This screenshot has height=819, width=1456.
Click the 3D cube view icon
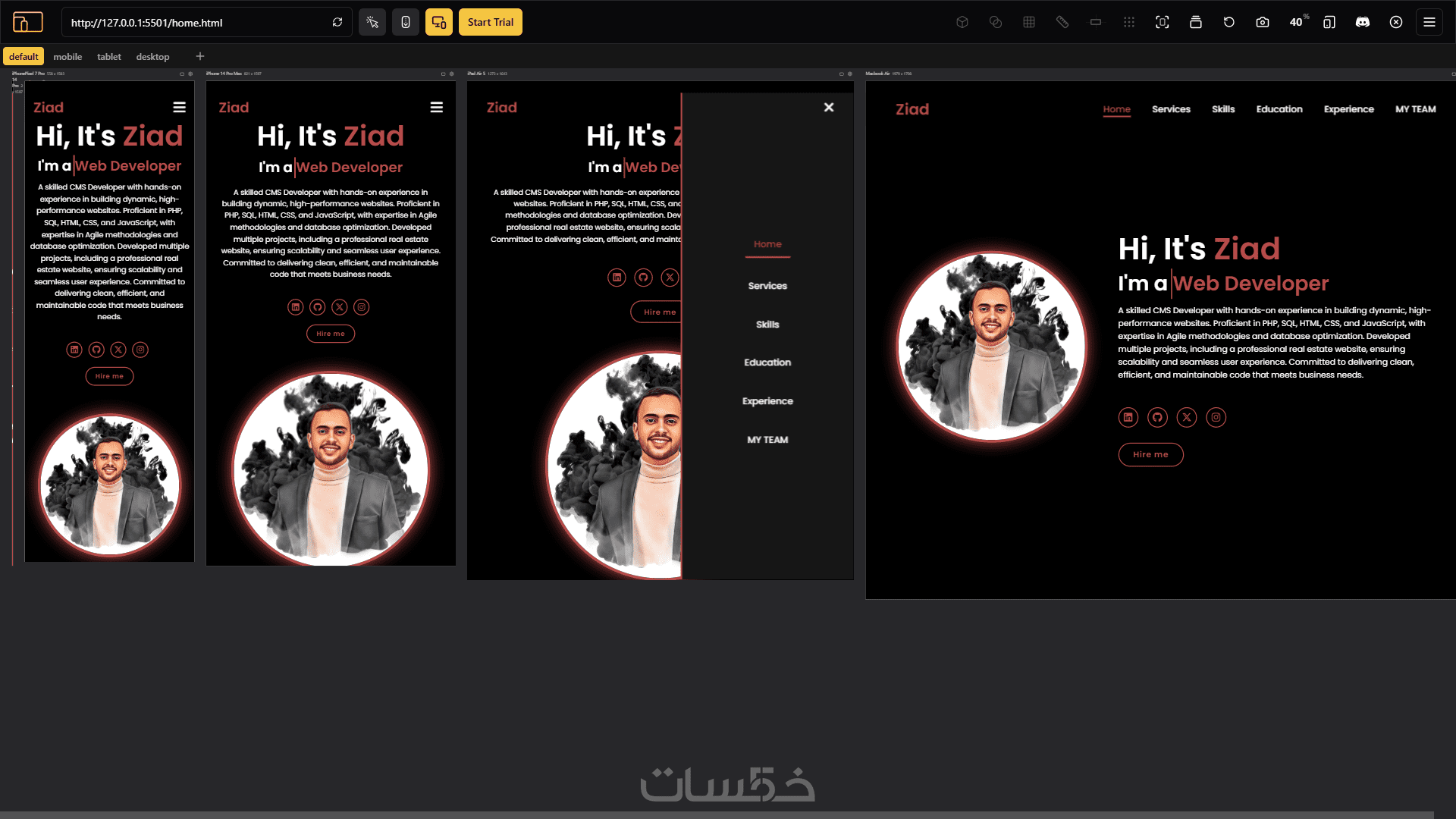962,22
